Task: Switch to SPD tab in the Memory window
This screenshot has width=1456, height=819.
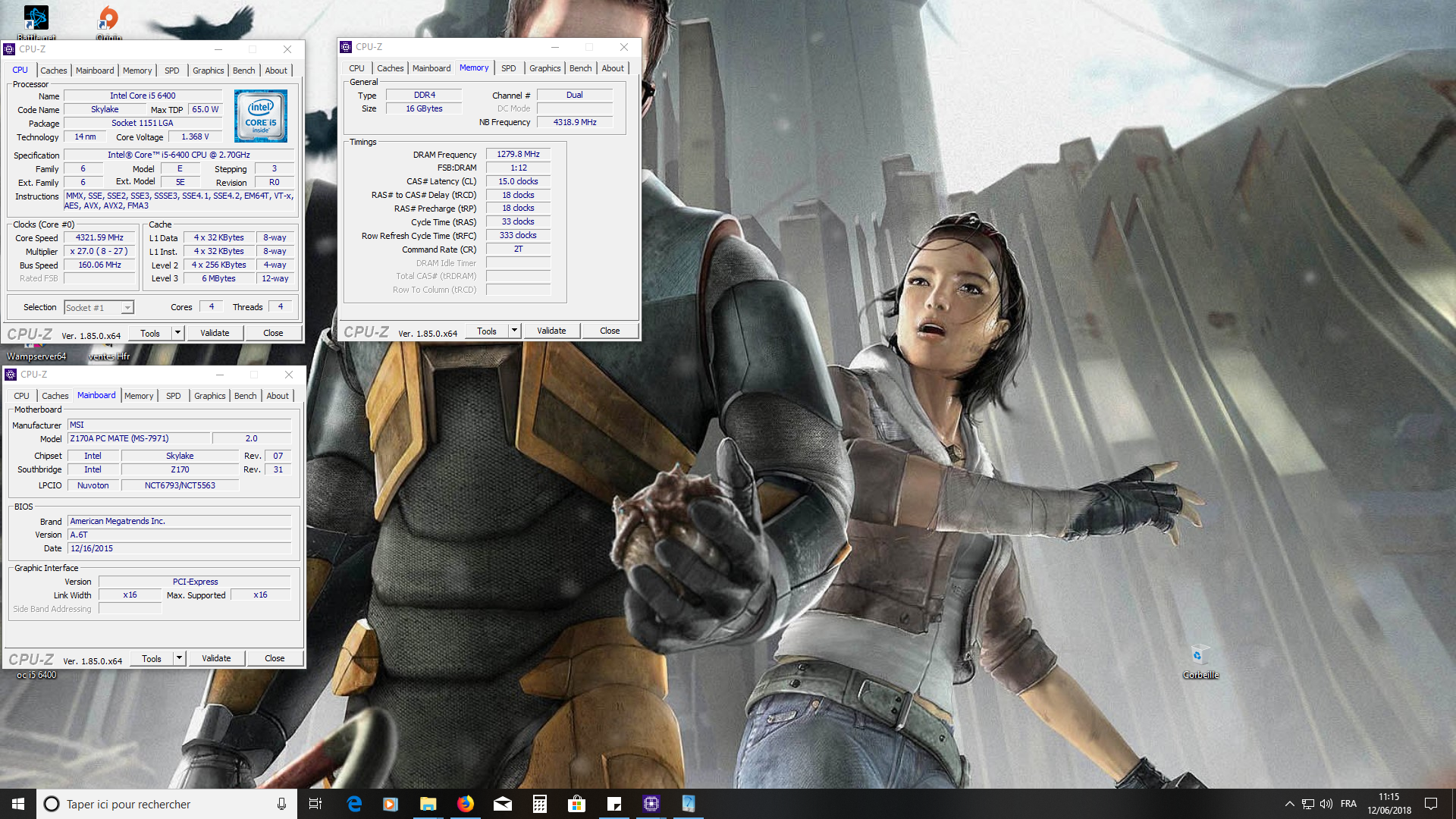Action: coord(509,68)
